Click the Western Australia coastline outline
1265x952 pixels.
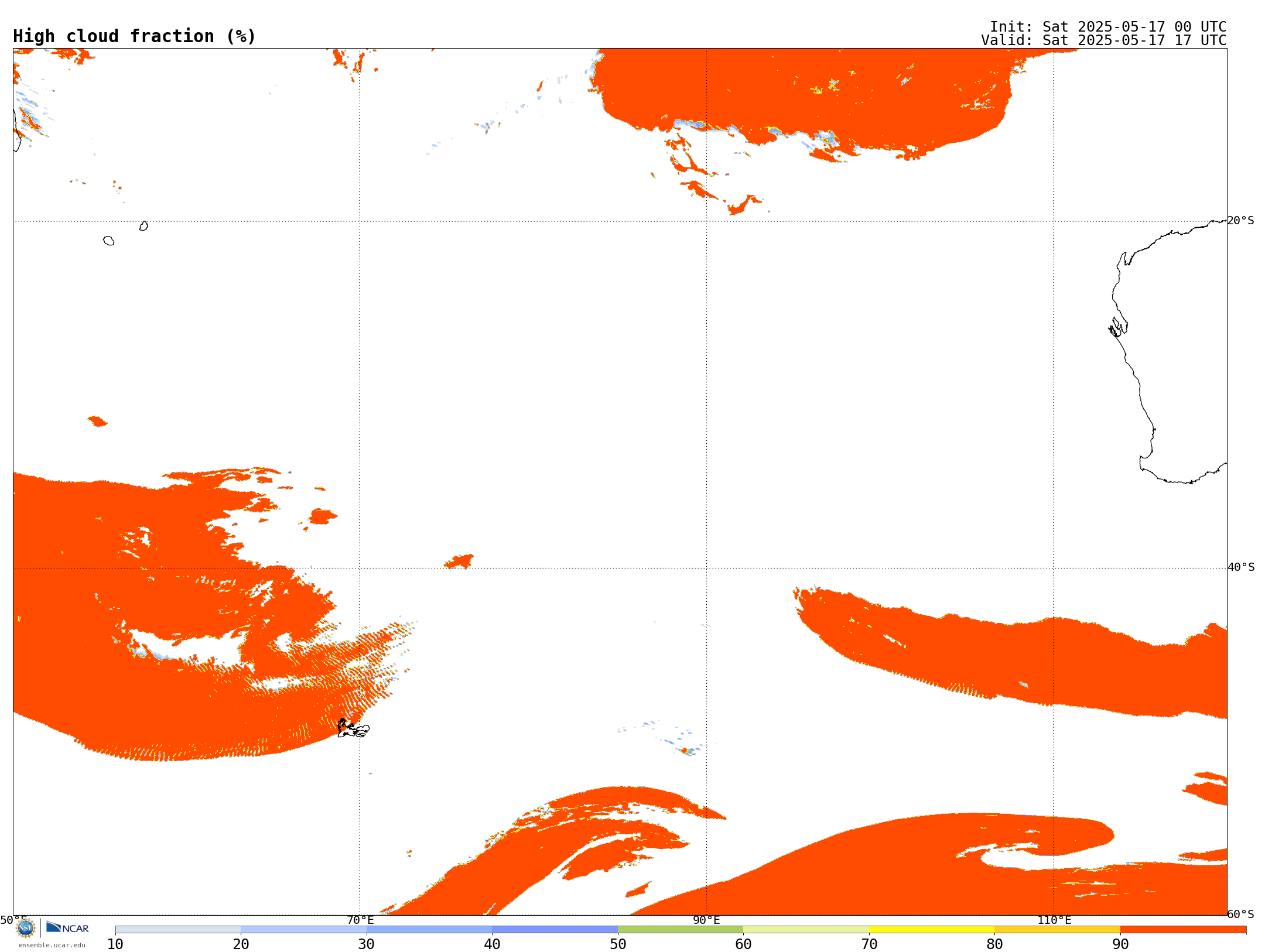coord(1168,351)
